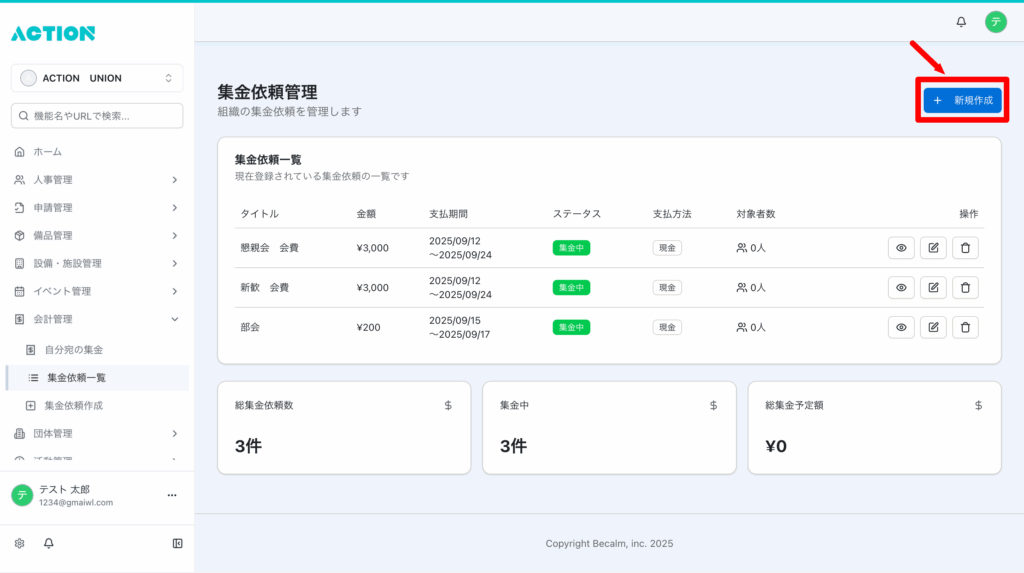The height and width of the screenshot is (573, 1024).
Task: Open the settings gear in sidebar footer
Action: click(x=19, y=543)
